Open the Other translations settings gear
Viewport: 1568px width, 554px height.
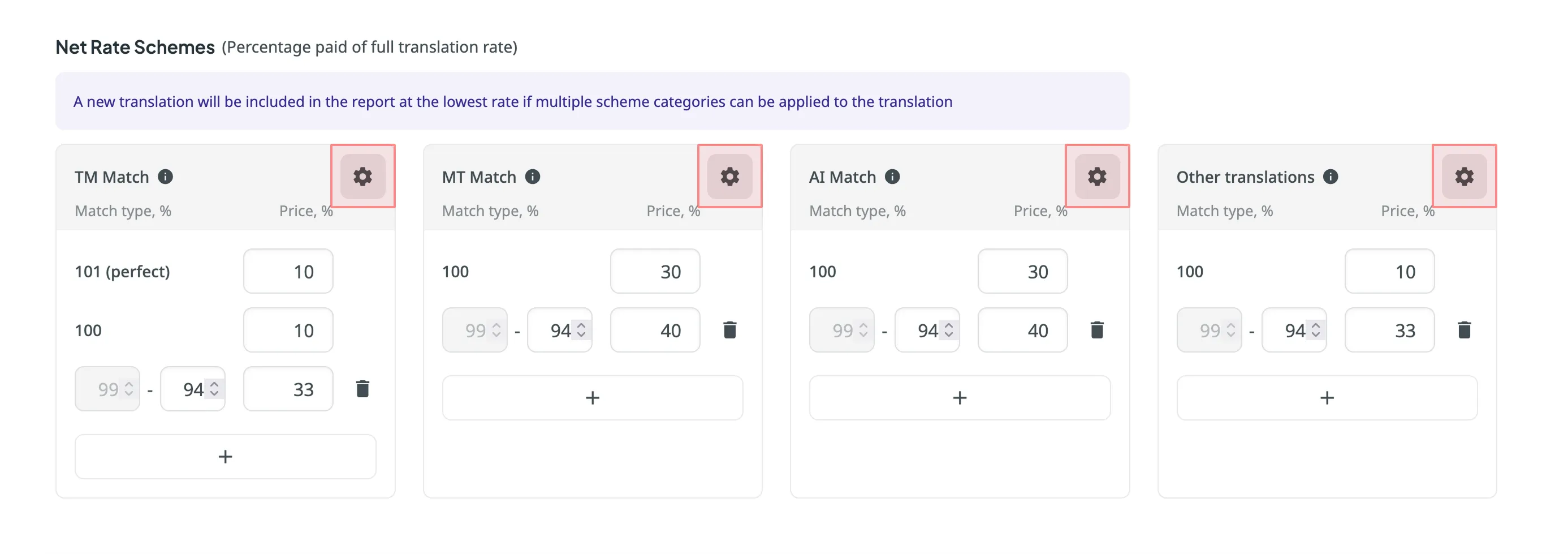pos(1465,176)
